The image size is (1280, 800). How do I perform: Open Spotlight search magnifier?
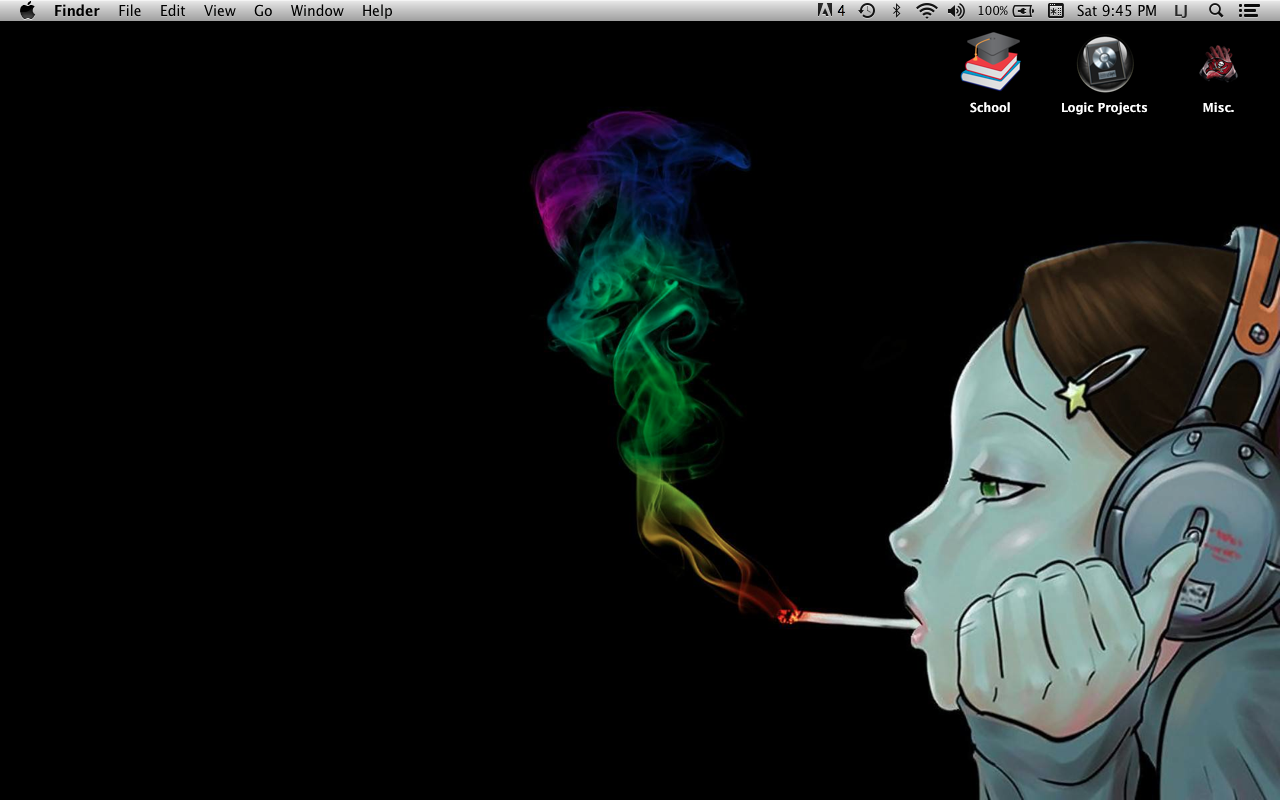pyautogui.click(x=1216, y=11)
